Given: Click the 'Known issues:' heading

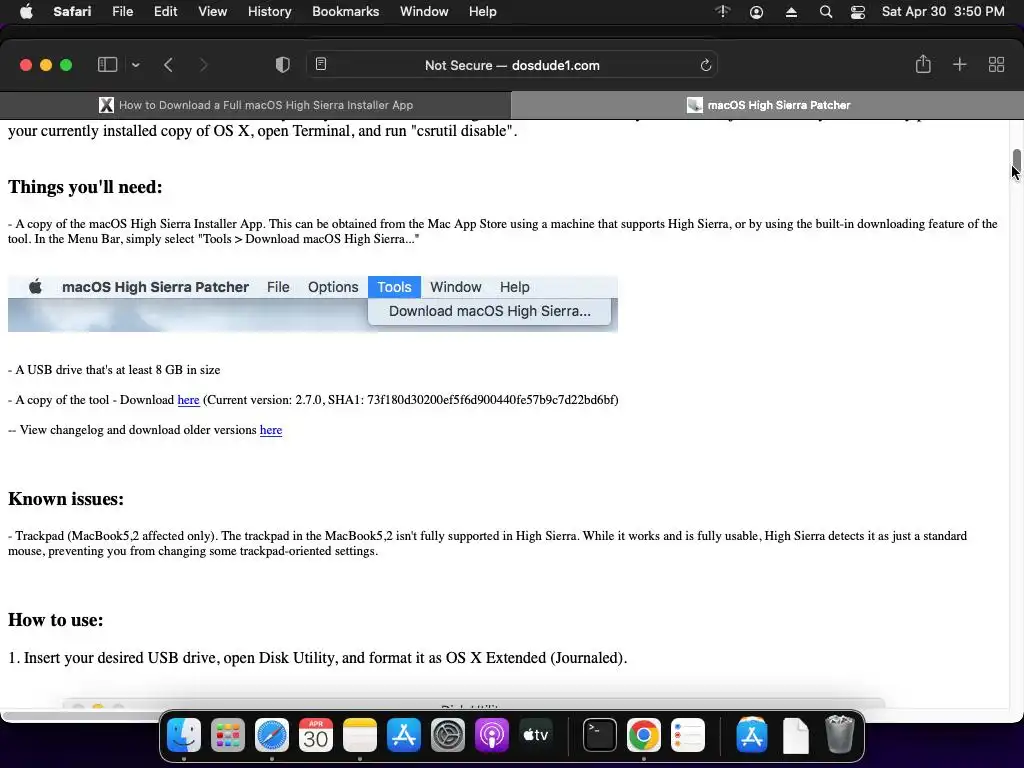Looking at the screenshot, I should click(66, 499).
